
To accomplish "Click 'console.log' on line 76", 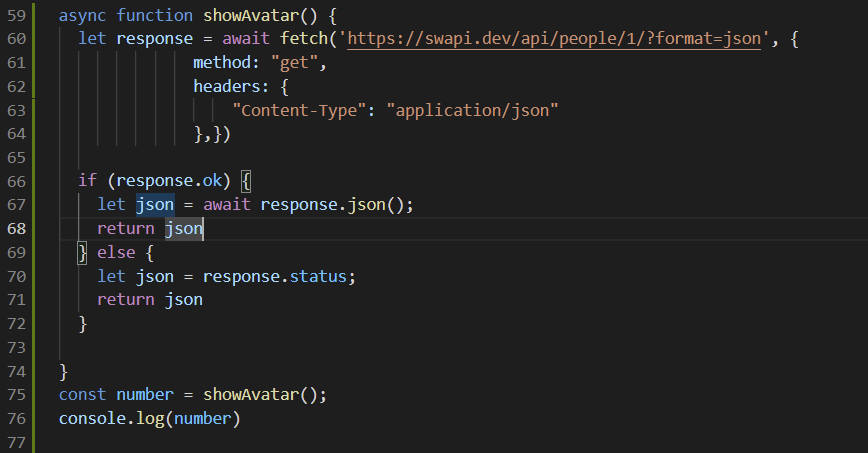I will tap(111, 418).
